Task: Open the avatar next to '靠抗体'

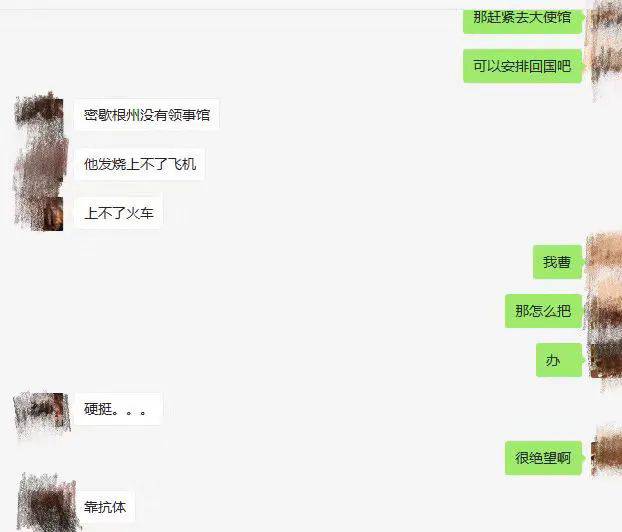Action: [48, 502]
